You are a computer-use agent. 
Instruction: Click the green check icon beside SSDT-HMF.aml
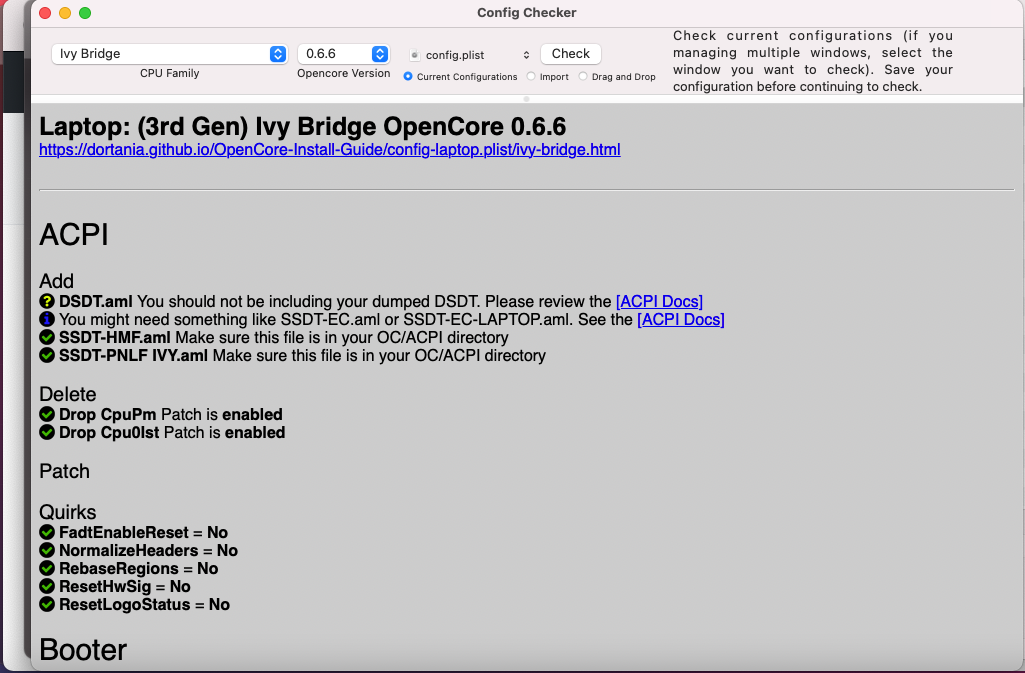point(47,337)
